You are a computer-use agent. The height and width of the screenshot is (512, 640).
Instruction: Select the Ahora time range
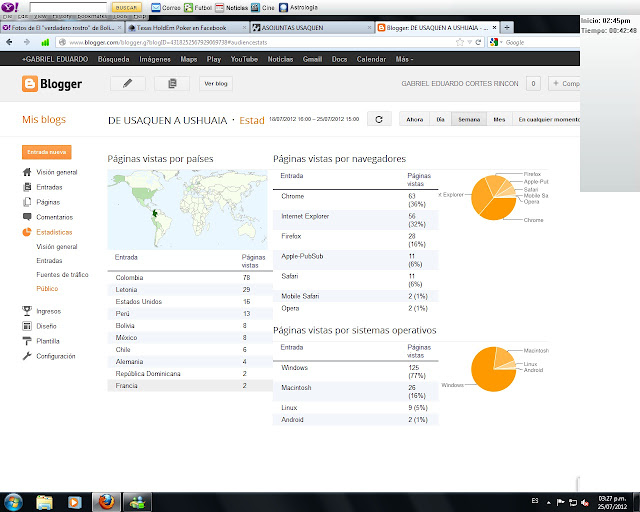pos(415,119)
